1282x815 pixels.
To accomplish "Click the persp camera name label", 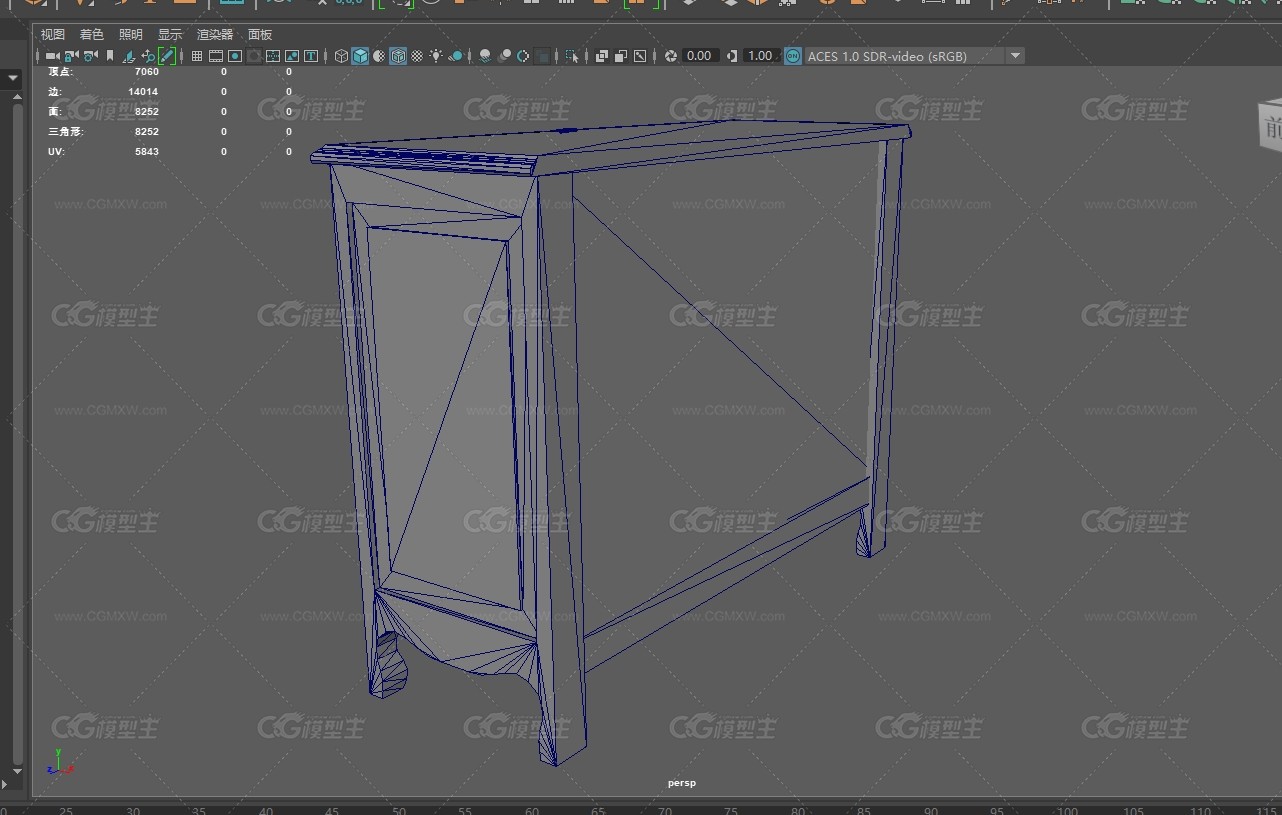I will pyautogui.click(x=682, y=783).
